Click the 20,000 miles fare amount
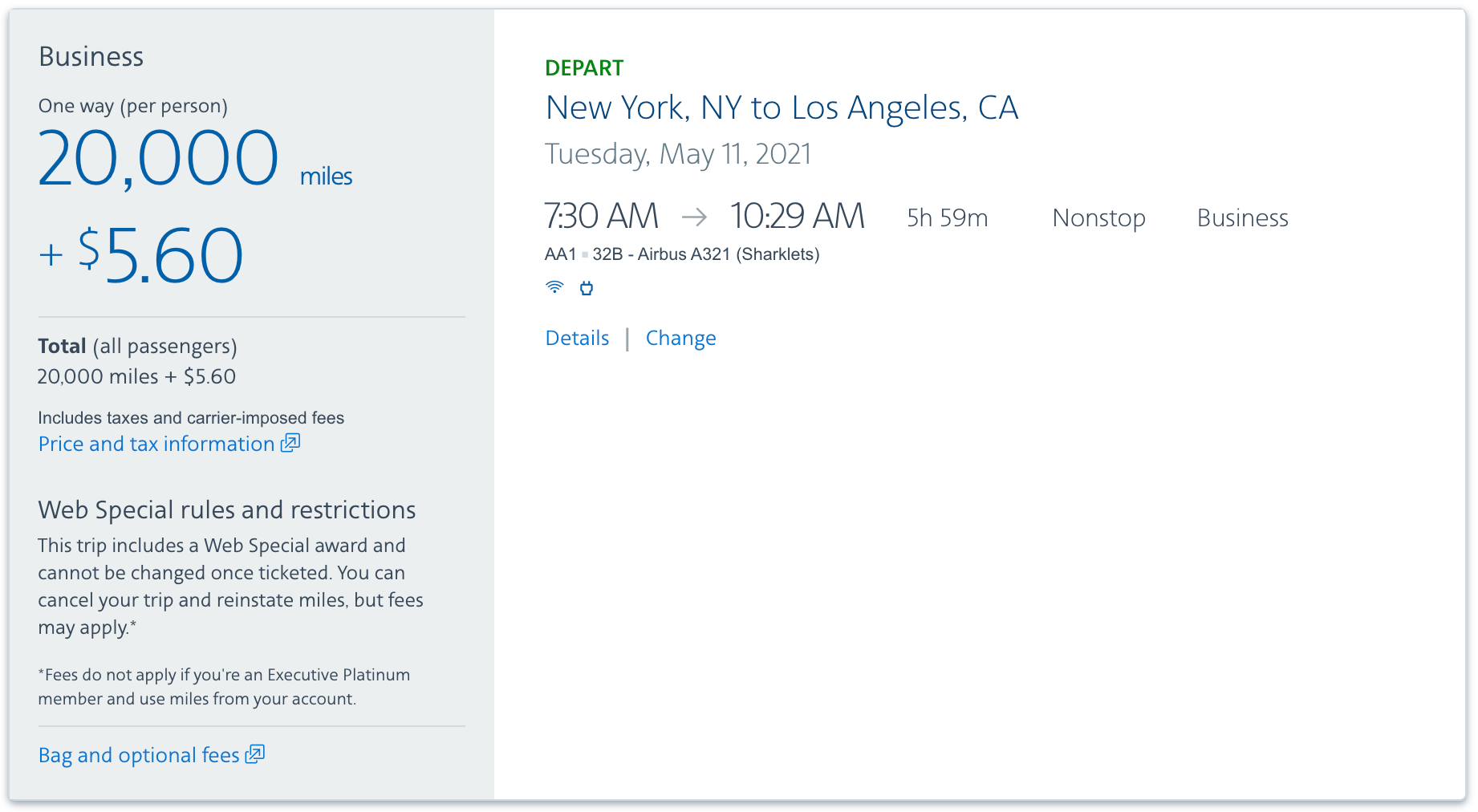Screen dimensions: 1478x812 click(x=158, y=159)
